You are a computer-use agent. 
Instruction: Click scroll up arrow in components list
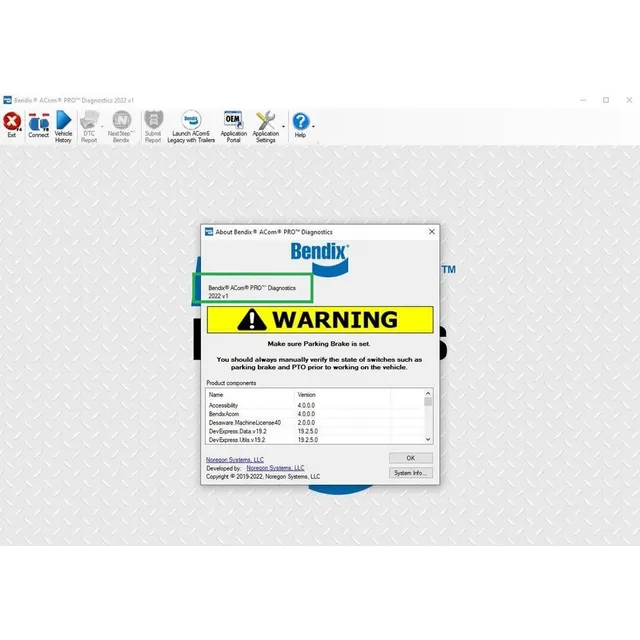coord(428,393)
